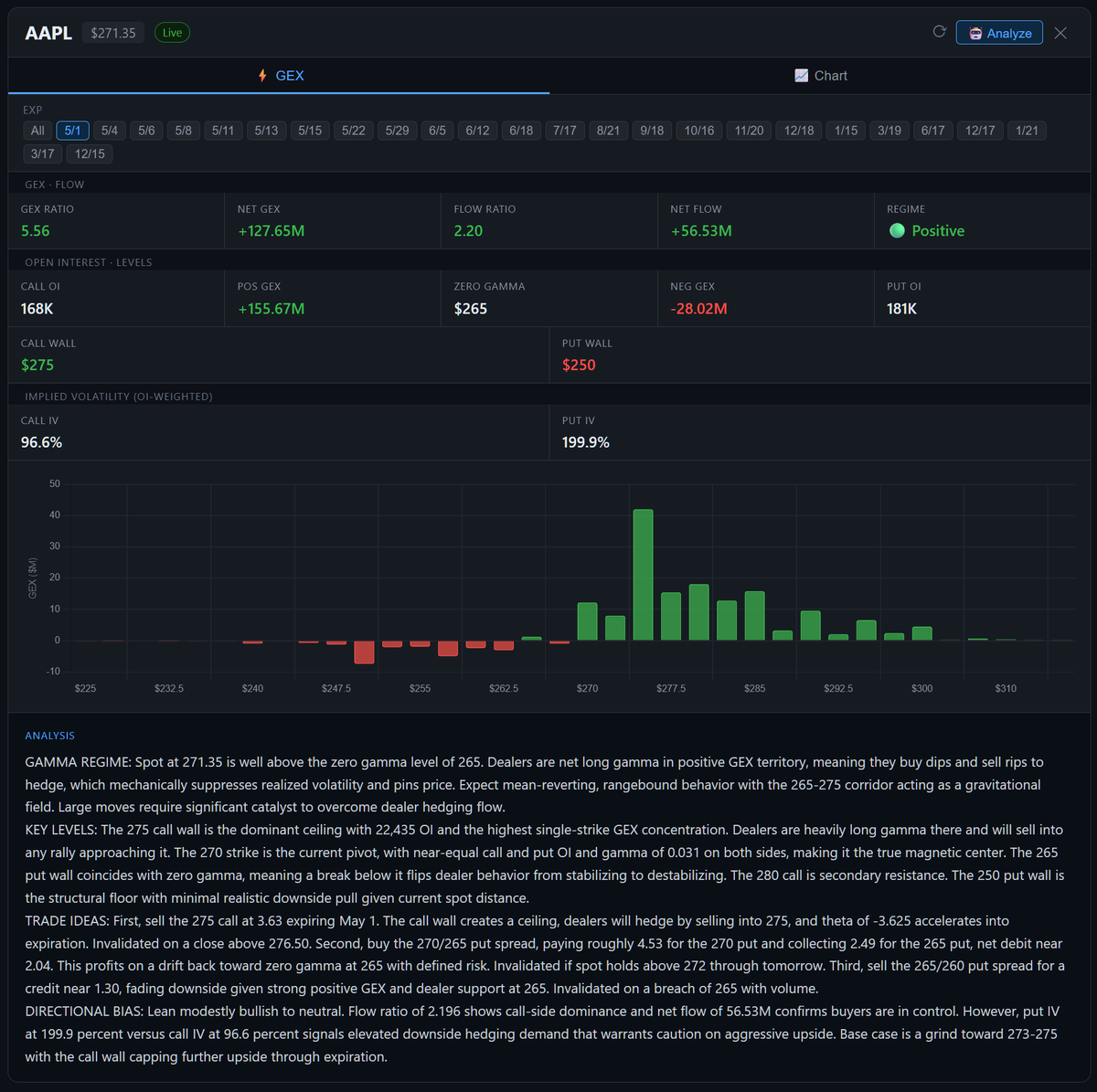Choose the 5/29 expiration
The image size is (1097, 1092).
(397, 131)
